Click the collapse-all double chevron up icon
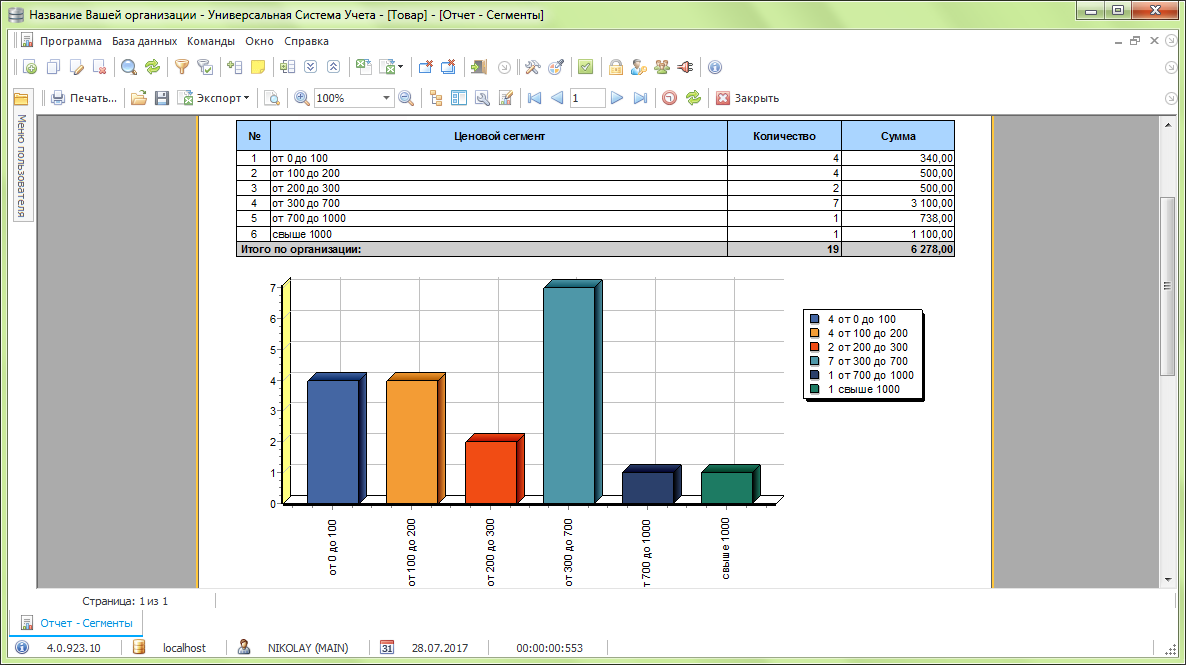Viewport: 1186px width, 665px height. coord(334,67)
